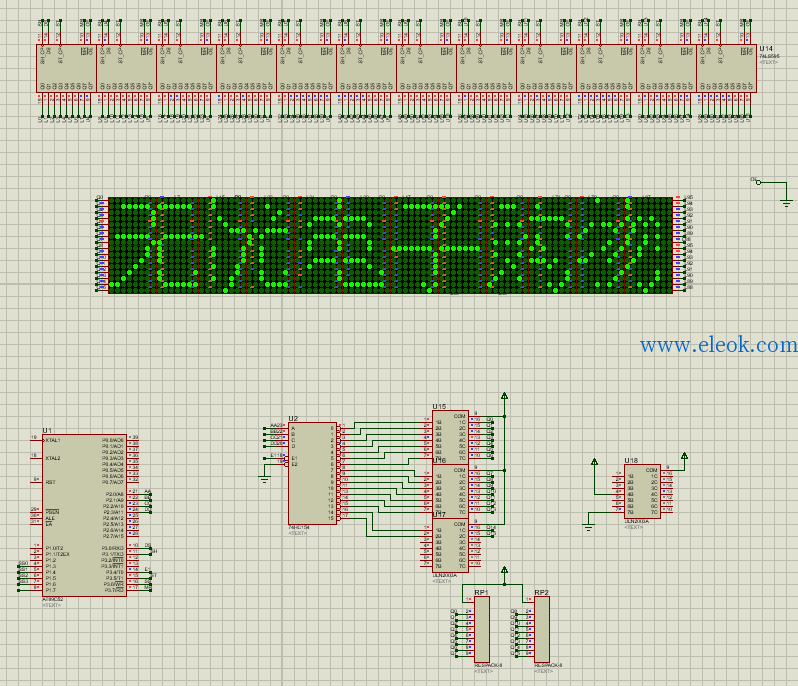Select the ground symbol at top right
Viewport: 798px width, 686px height.
click(786, 203)
